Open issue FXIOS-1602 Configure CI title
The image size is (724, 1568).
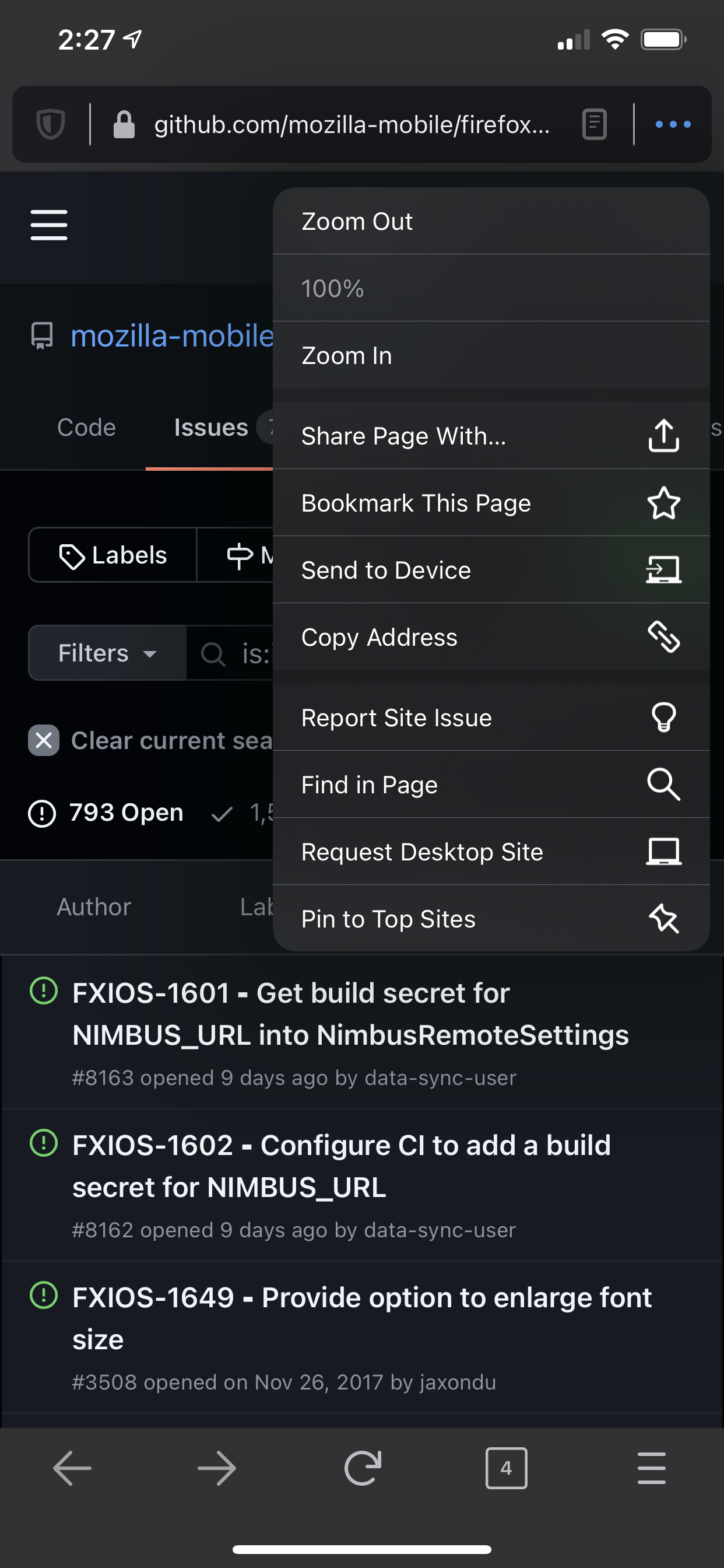click(342, 1165)
